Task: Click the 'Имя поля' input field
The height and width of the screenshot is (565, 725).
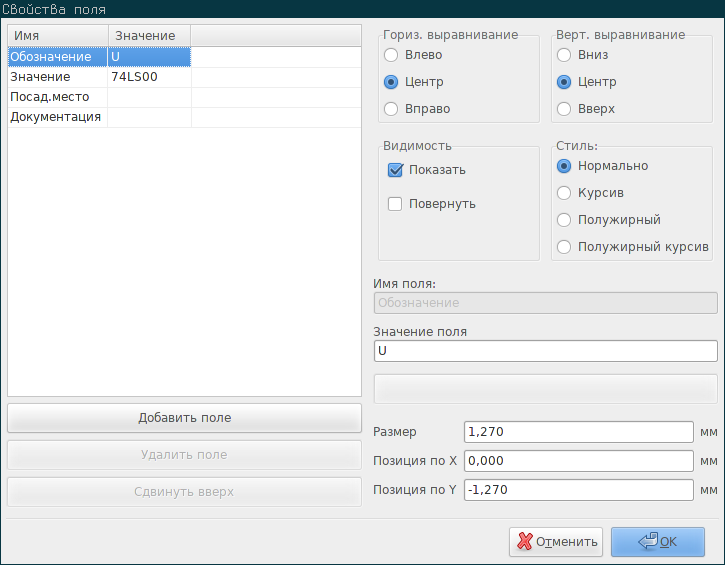Action: pos(546,303)
